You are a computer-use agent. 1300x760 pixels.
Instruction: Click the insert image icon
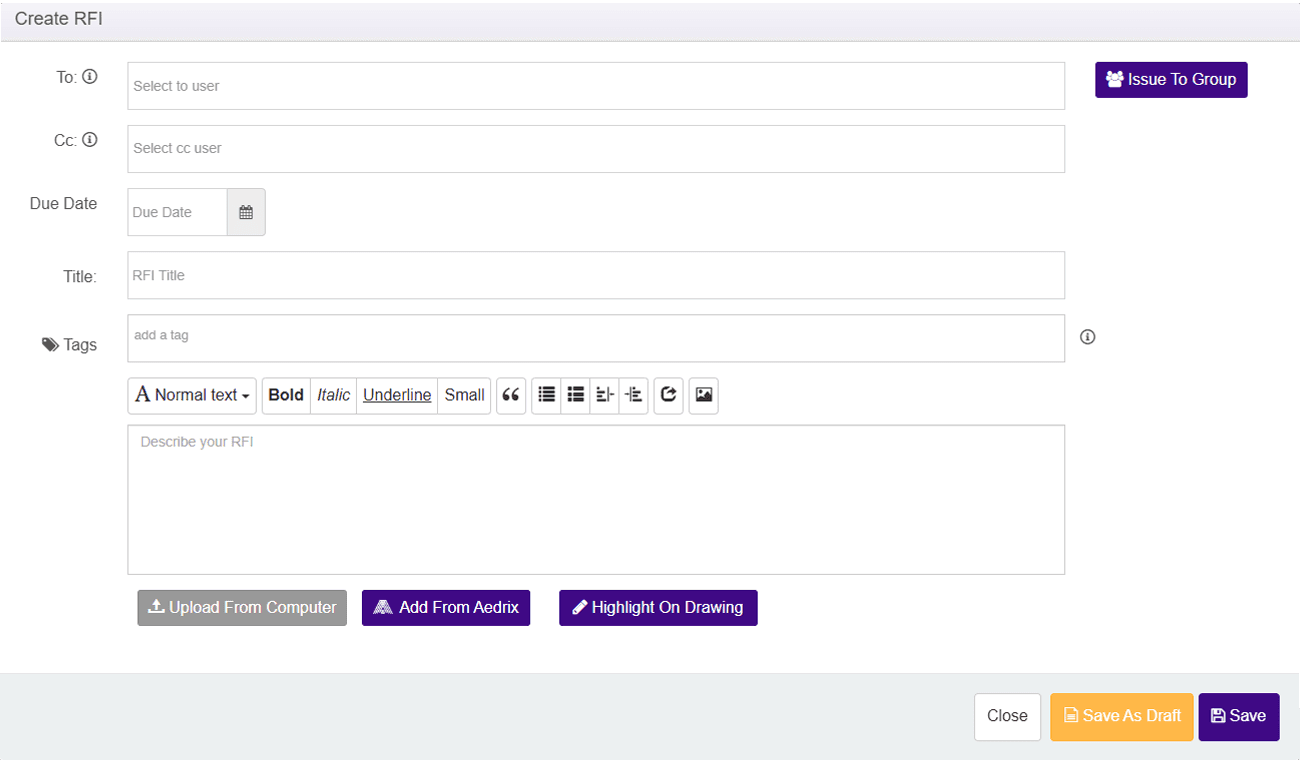point(704,395)
